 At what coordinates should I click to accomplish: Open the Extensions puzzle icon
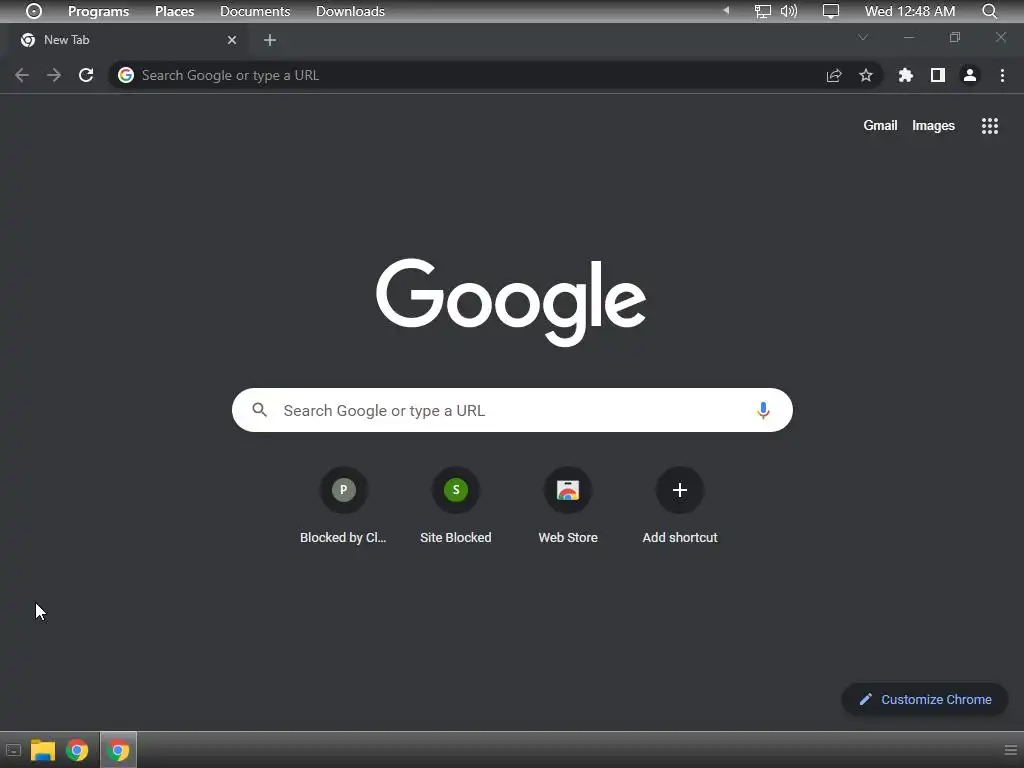905,75
